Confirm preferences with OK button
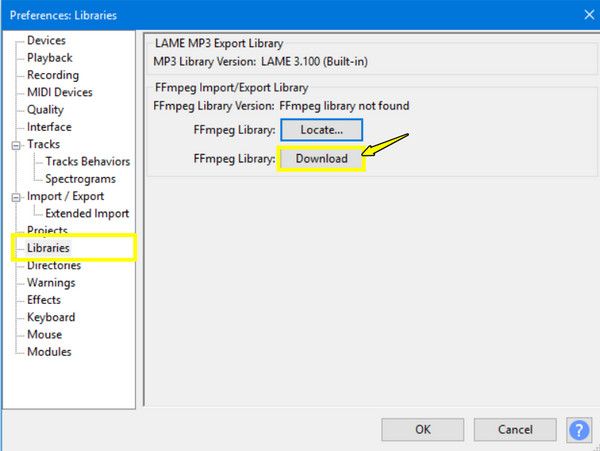This screenshot has height=451, width=600. pyautogui.click(x=422, y=429)
